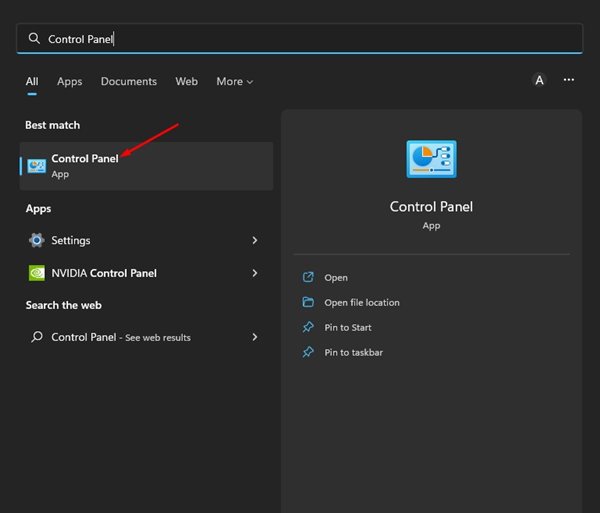Screen dimensions: 600x513
Task: Switch to the Documents filter tab
Action: click(129, 81)
